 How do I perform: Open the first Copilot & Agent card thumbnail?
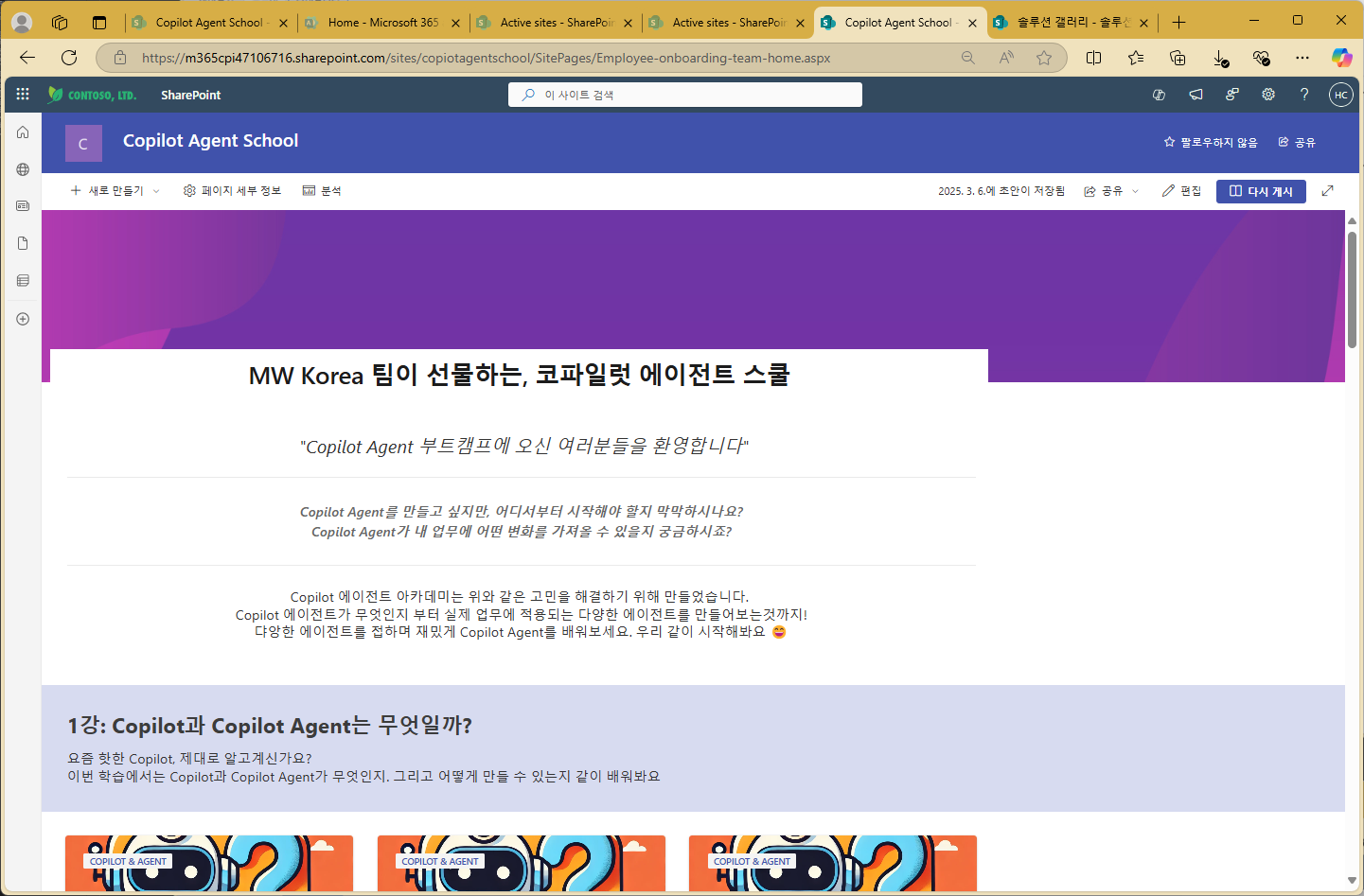[209, 863]
